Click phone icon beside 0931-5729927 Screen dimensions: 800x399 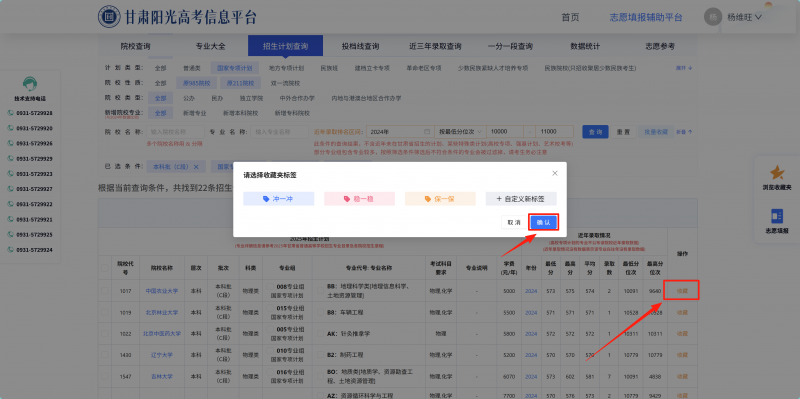coord(10,189)
